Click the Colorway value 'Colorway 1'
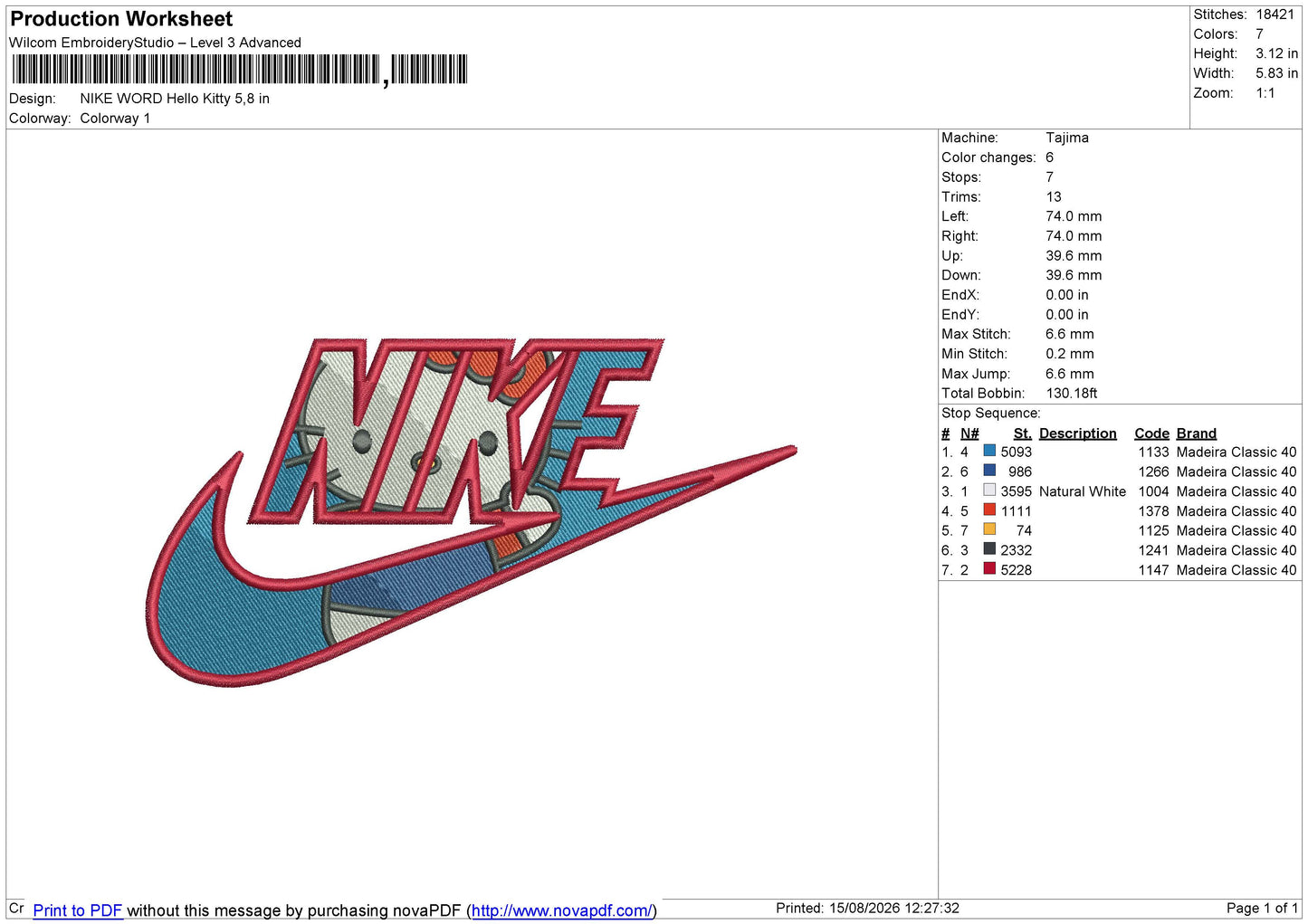This screenshot has width=1308, height=924. click(115, 119)
